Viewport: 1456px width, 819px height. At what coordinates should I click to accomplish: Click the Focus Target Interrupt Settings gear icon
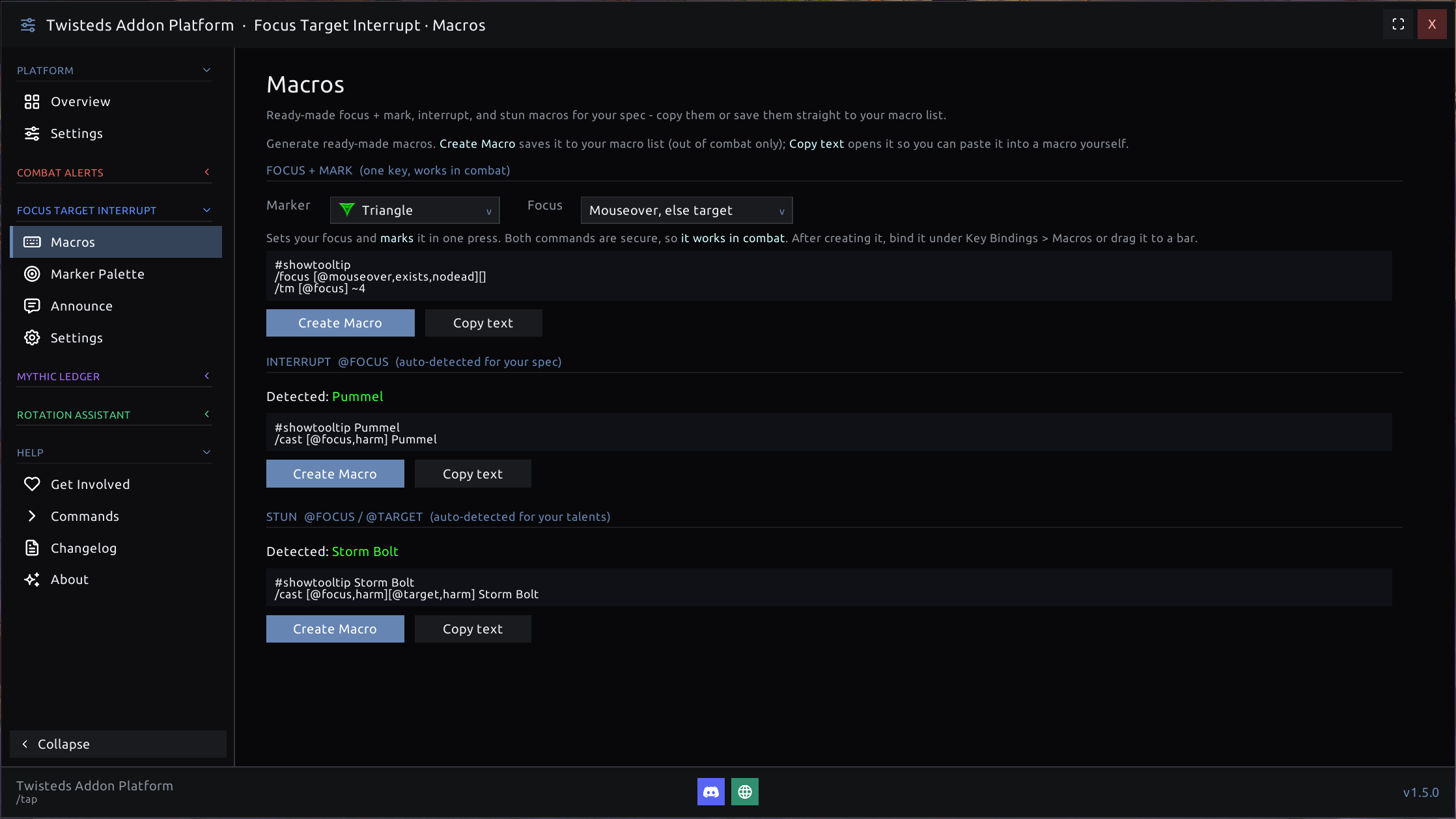tap(32, 338)
